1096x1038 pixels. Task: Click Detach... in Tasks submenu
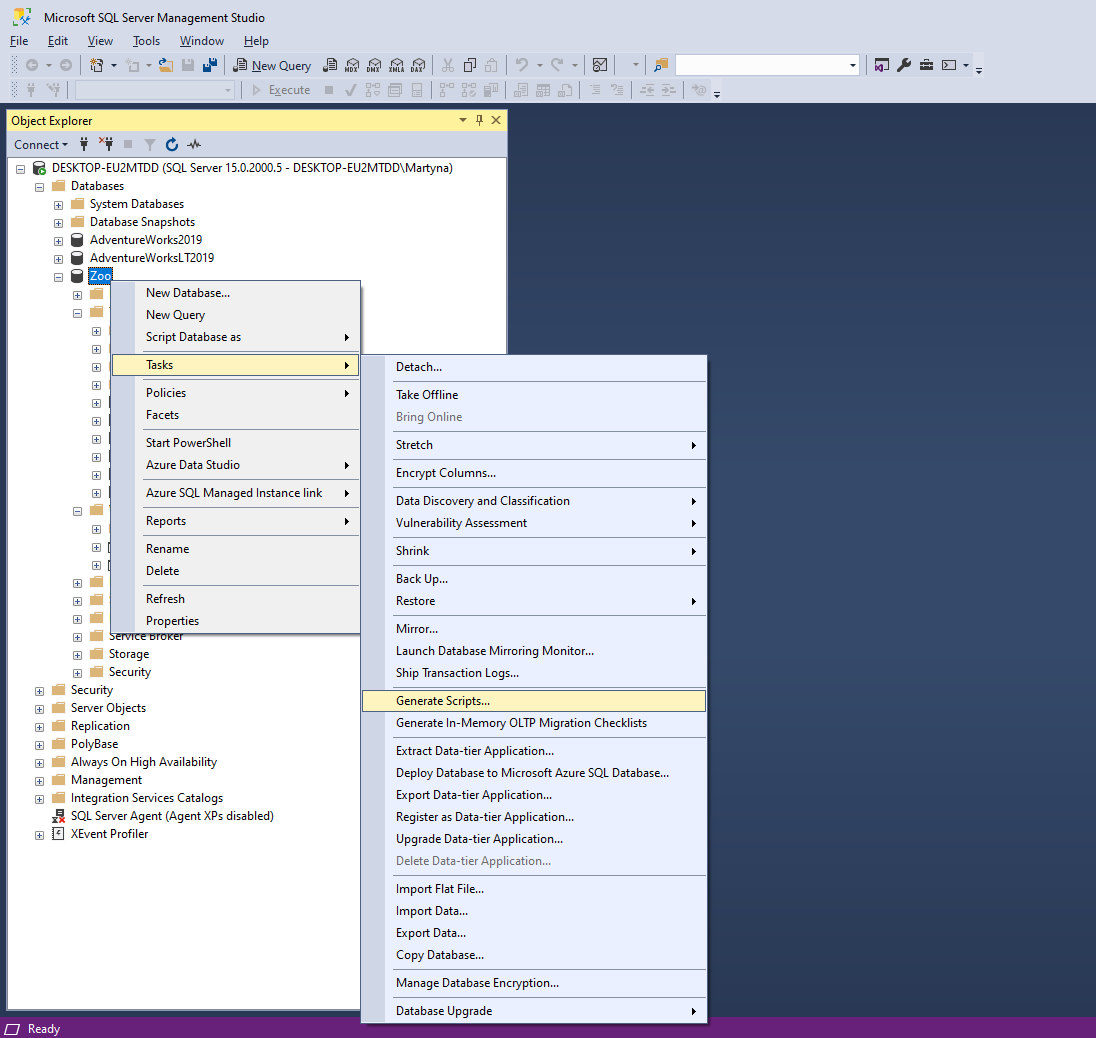[534, 367]
